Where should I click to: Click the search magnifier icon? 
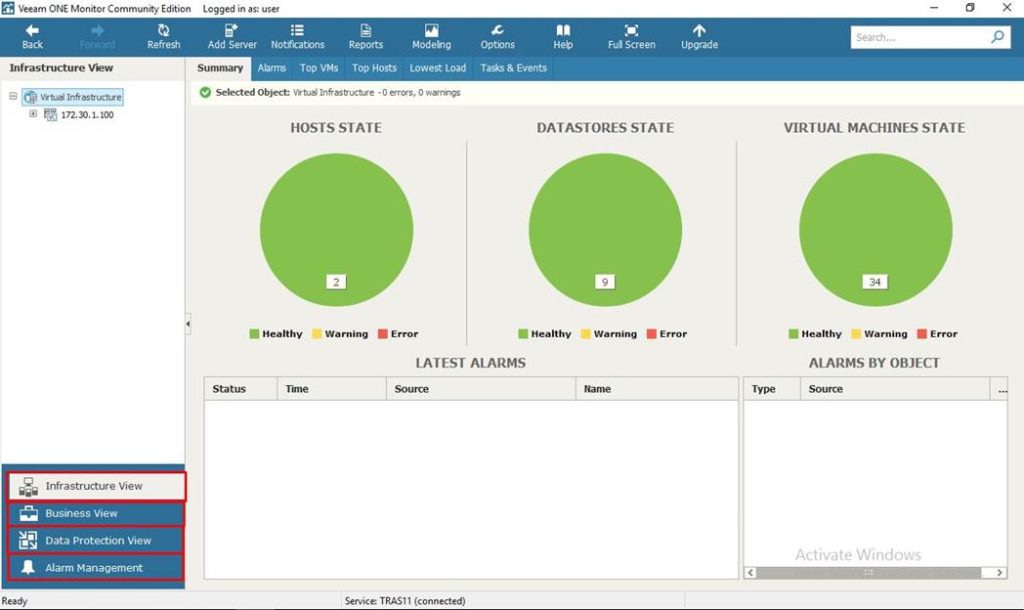coord(997,37)
